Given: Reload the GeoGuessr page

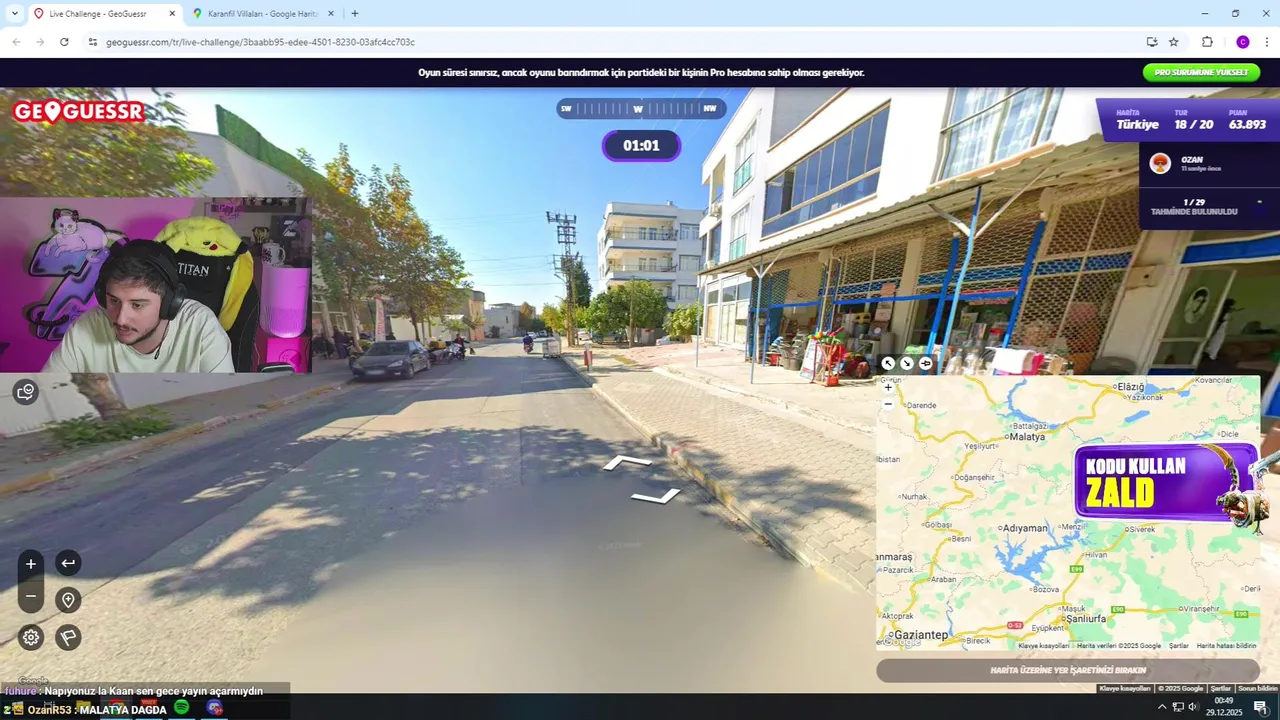Looking at the screenshot, I should (x=64, y=42).
